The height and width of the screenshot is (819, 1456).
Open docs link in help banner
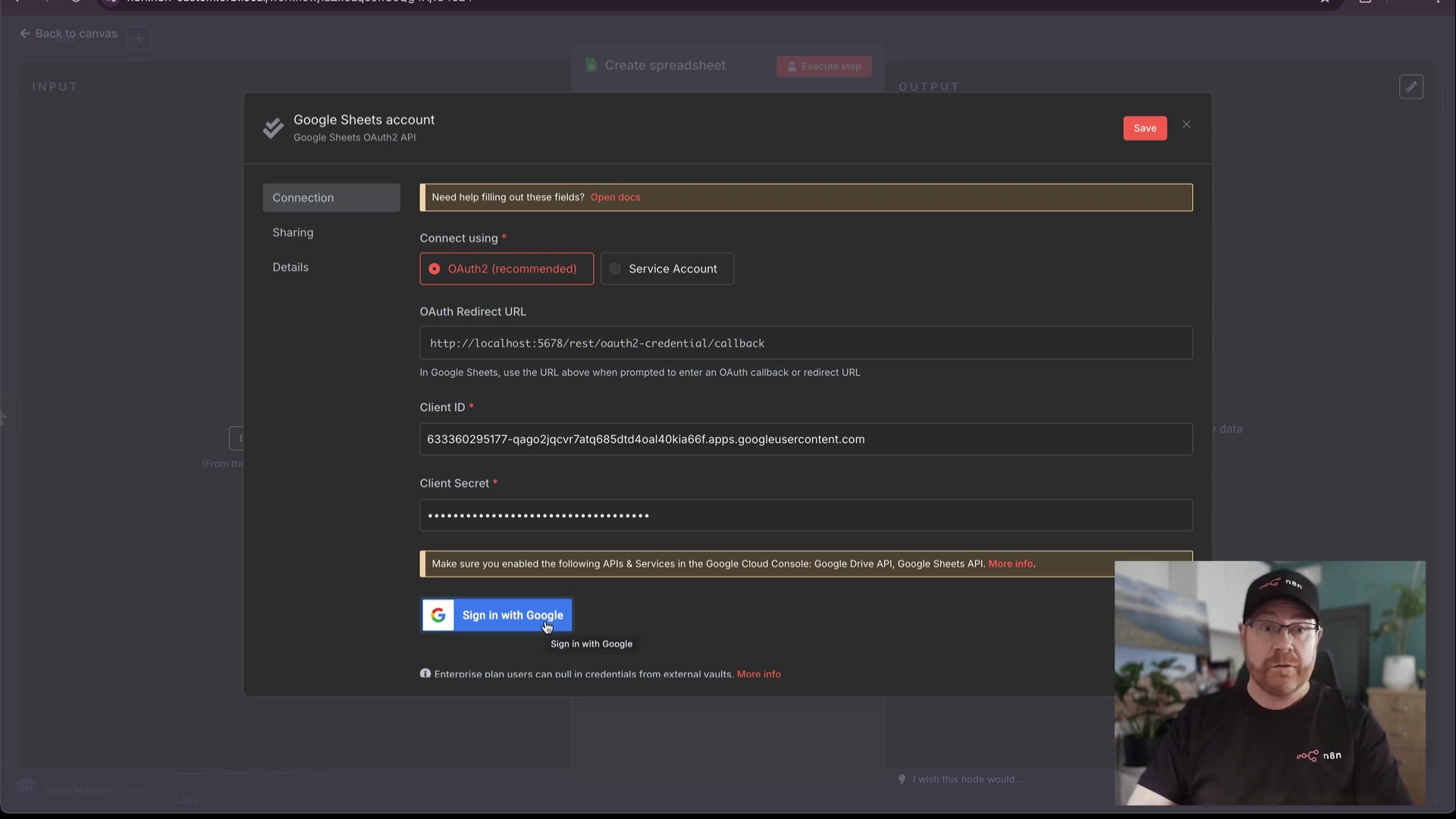coord(615,197)
